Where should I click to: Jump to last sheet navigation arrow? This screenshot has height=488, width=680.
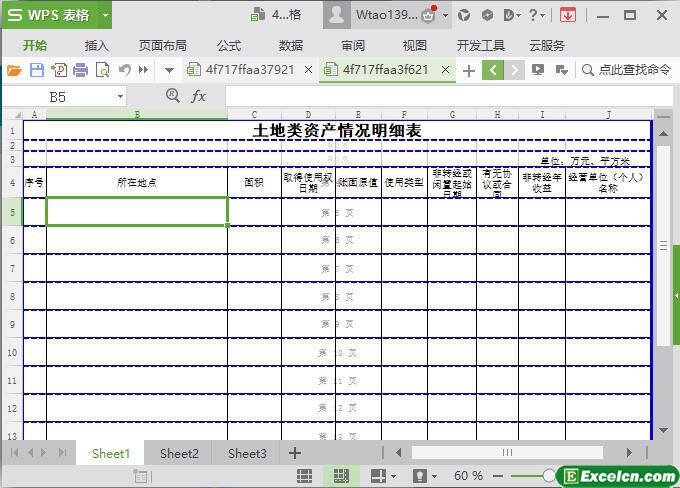pos(63,453)
